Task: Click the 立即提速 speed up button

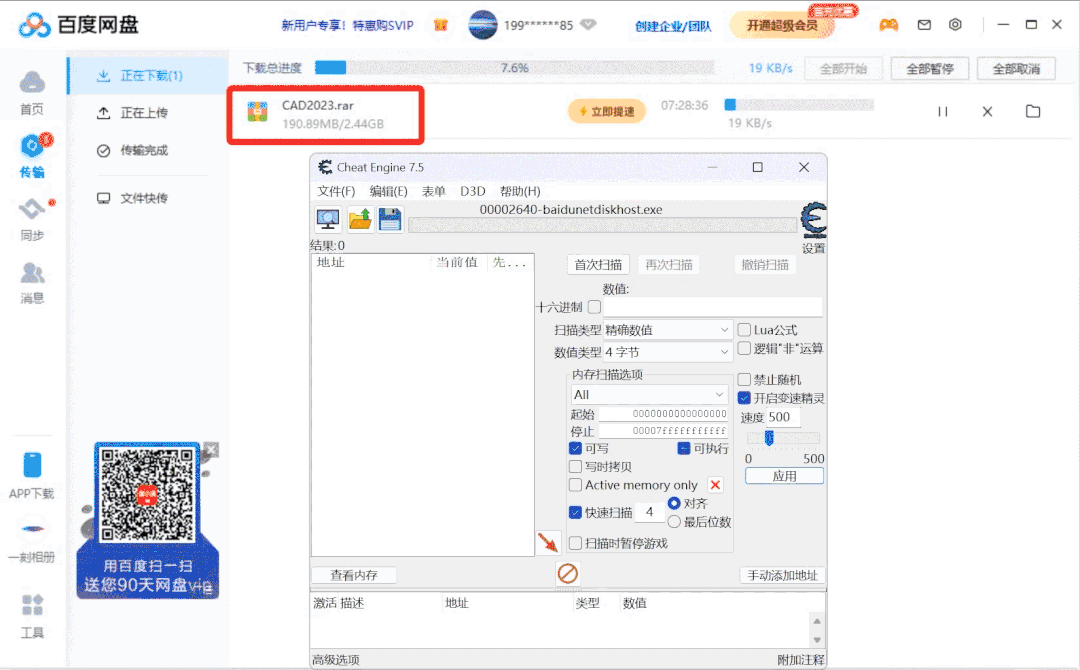Action: [x=606, y=111]
